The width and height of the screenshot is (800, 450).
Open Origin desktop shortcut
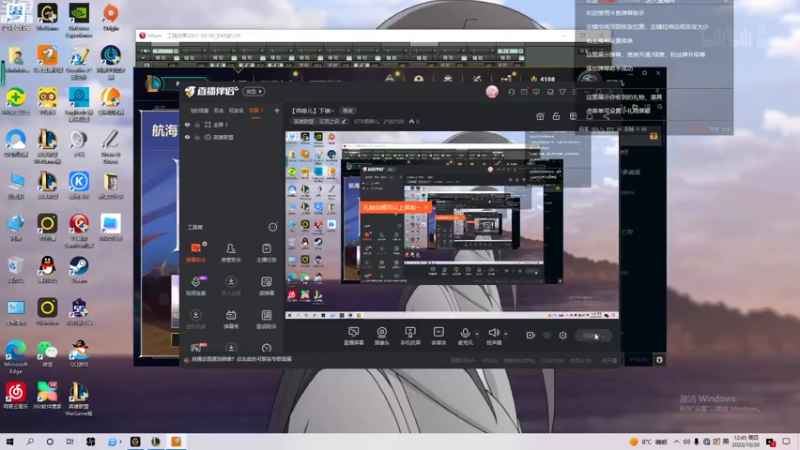(111, 17)
